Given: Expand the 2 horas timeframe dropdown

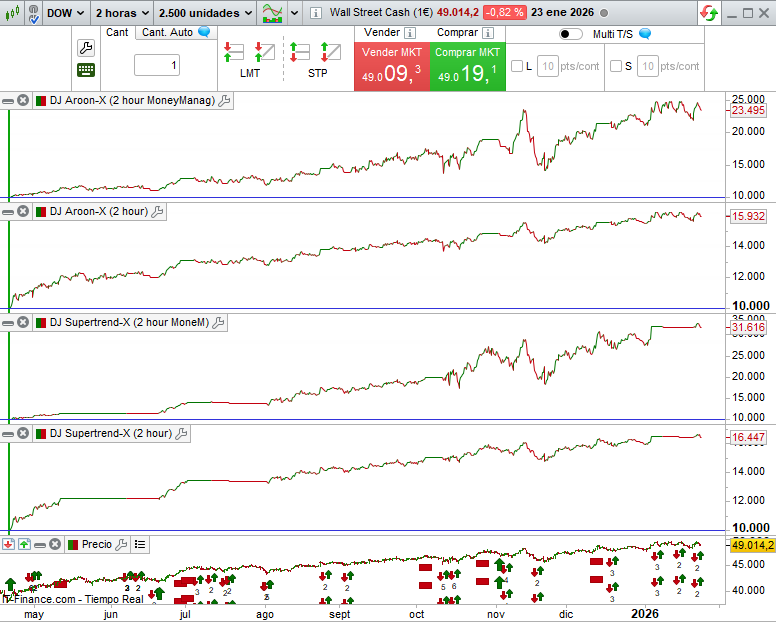Looking at the screenshot, I should tap(122, 13).
